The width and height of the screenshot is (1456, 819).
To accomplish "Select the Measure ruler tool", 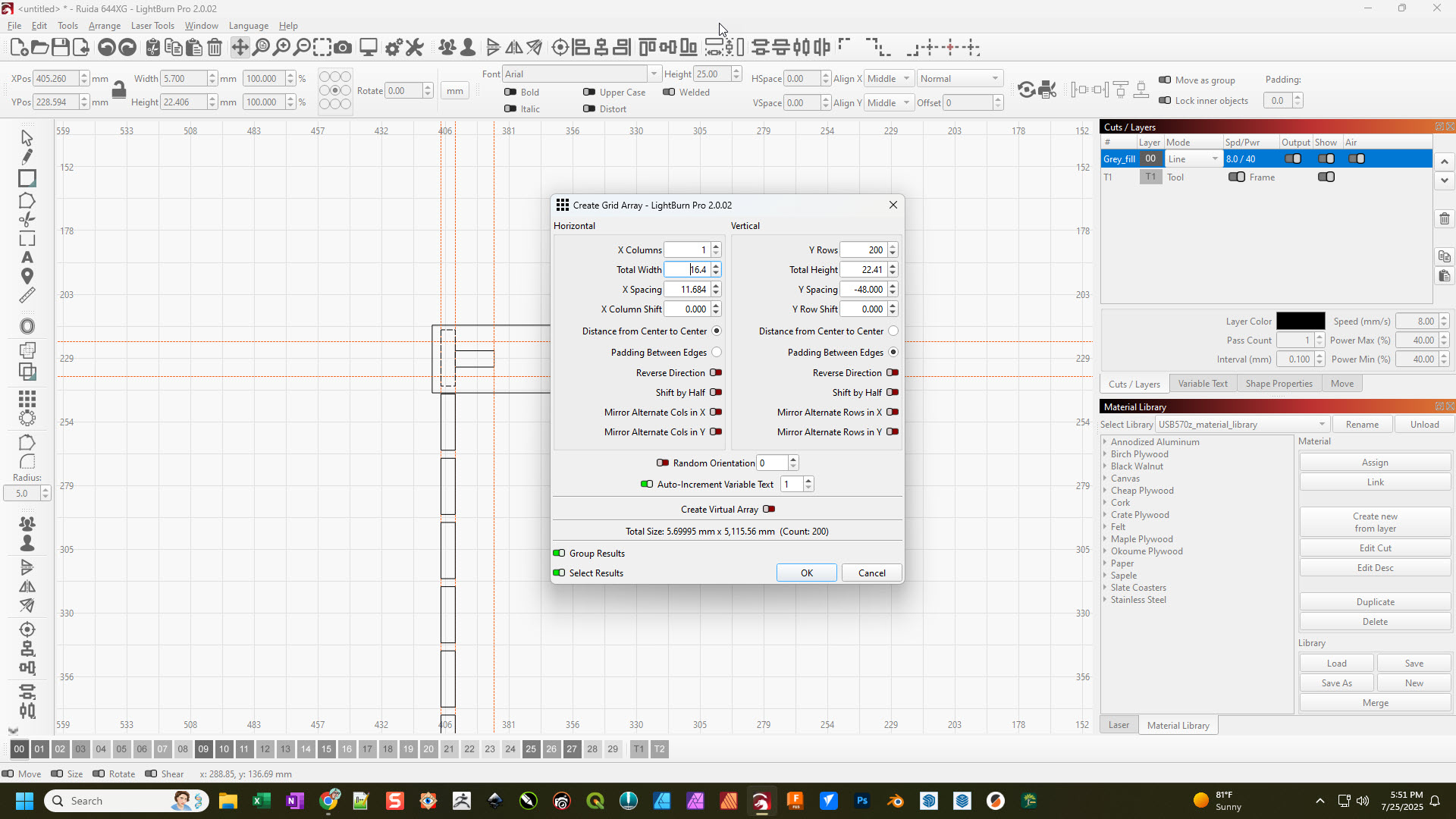I will coord(27,294).
